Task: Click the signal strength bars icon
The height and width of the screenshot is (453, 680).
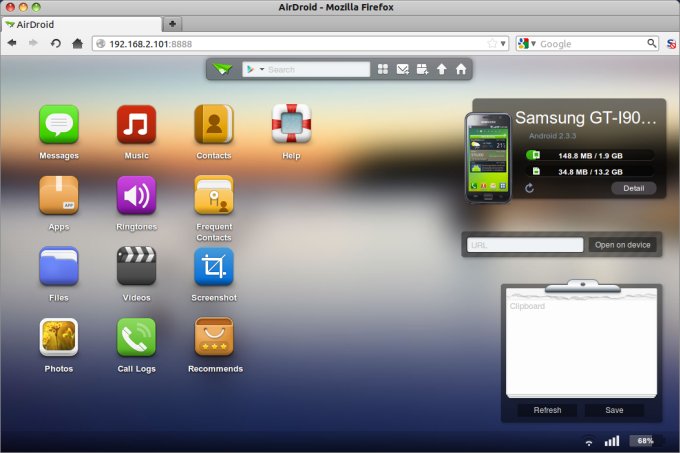Action: 612,441
